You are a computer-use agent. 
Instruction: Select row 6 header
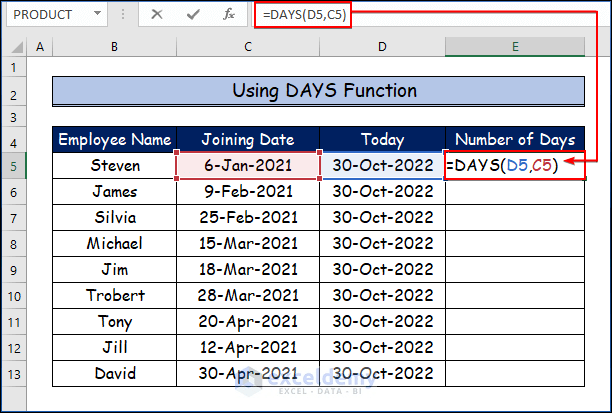[x=14, y=192]
